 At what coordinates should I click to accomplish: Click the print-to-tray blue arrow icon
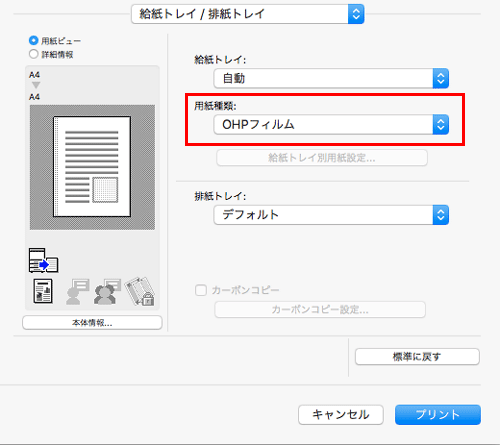pyautogui.click(x=44, y=260)
